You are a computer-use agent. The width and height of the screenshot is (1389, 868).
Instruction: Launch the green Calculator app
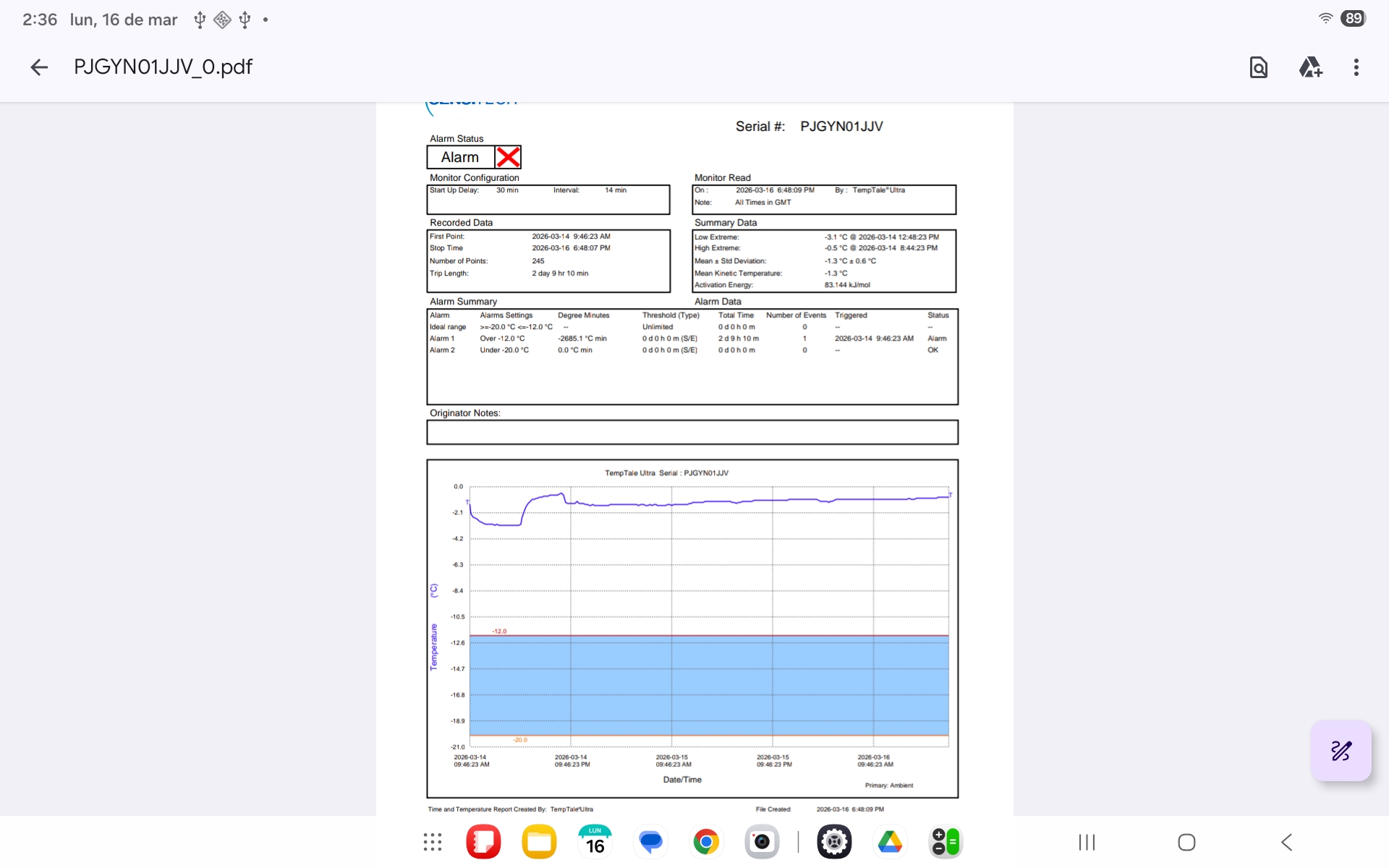(945, 842)
